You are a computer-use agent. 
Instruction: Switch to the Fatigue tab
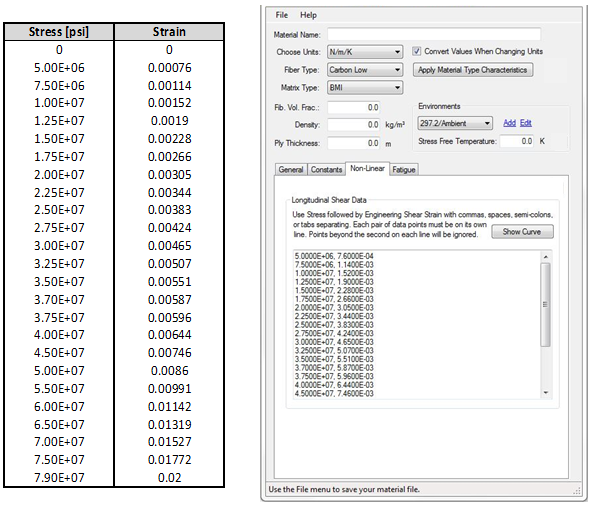point(404,169)
